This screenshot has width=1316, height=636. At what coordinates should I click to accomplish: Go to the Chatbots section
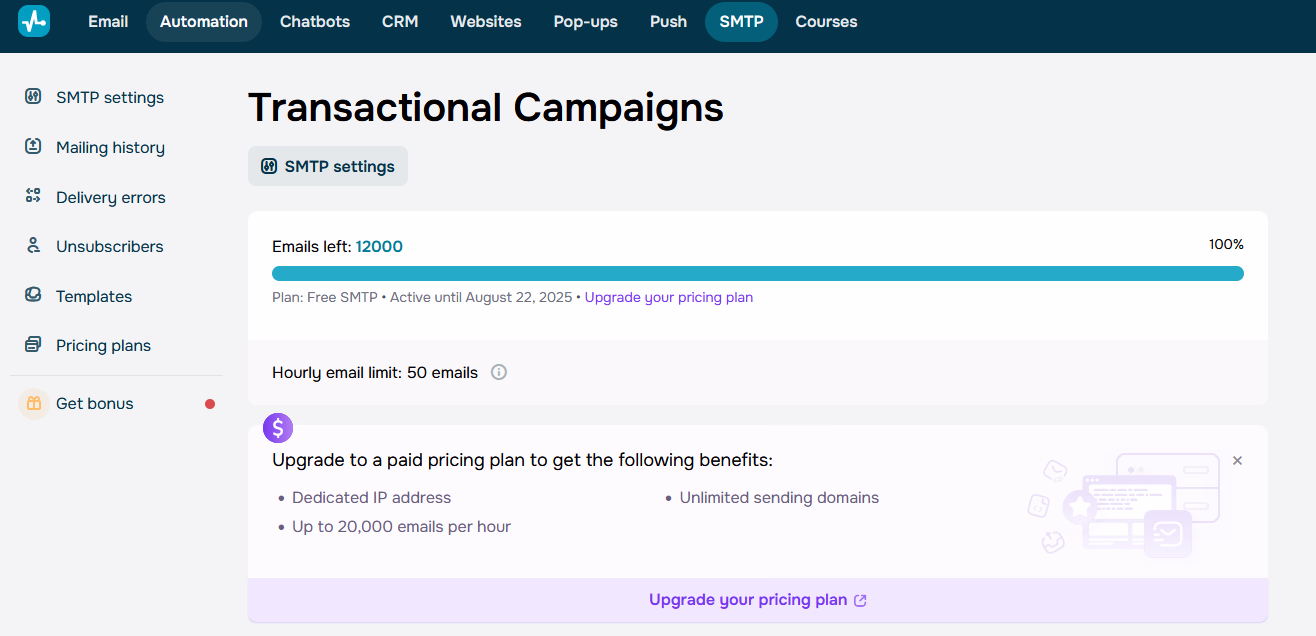(x=315, y=21)
